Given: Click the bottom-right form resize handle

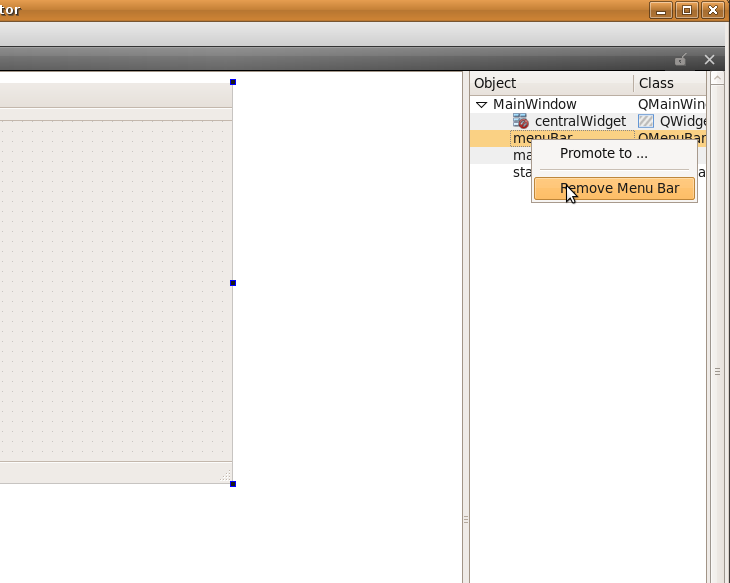Looking at the screenshot, I should [x=233, y=484].
